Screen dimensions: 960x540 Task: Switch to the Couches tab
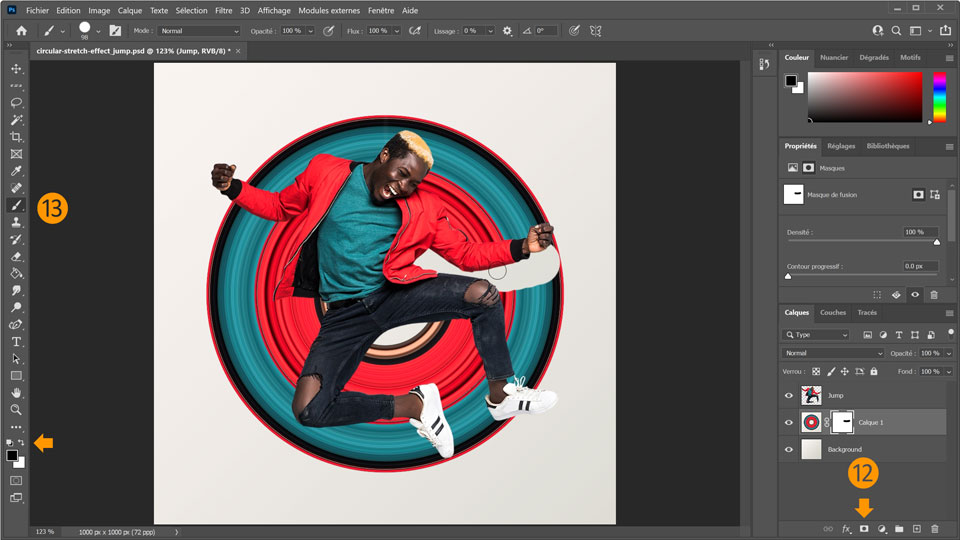click(x=832, y=312)
